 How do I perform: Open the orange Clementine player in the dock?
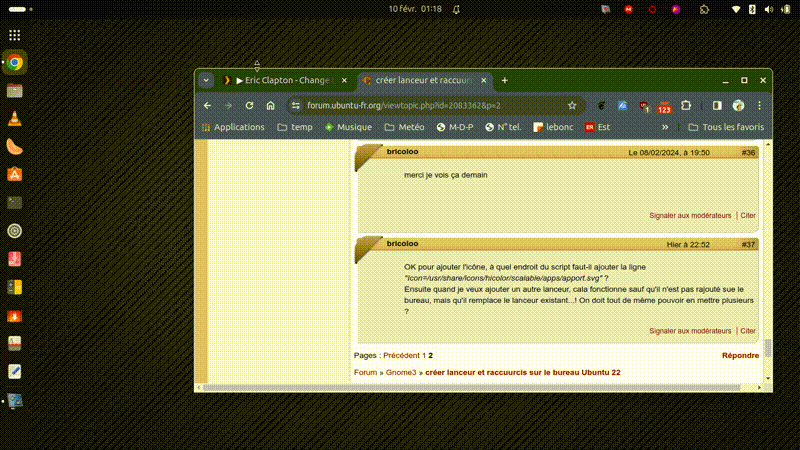(14, 147)
